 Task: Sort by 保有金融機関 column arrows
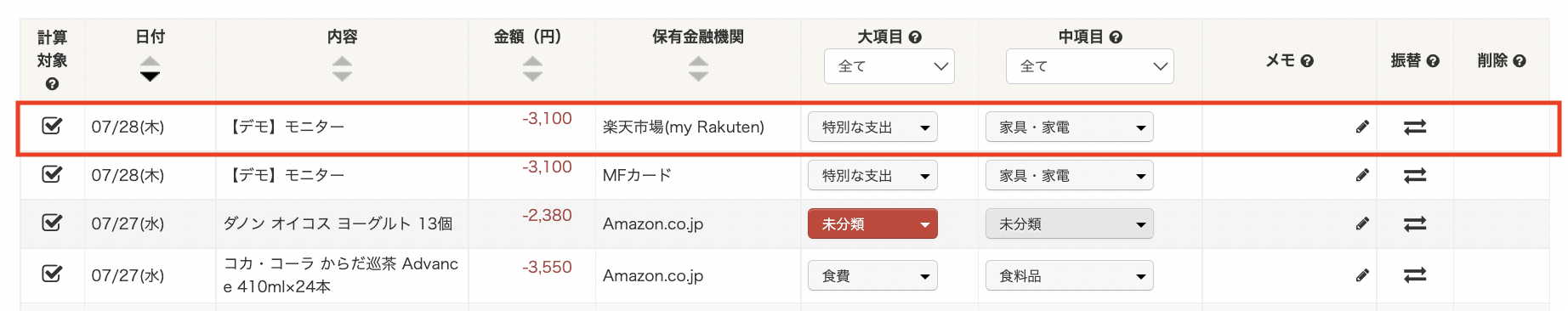[x=698, y=69]
